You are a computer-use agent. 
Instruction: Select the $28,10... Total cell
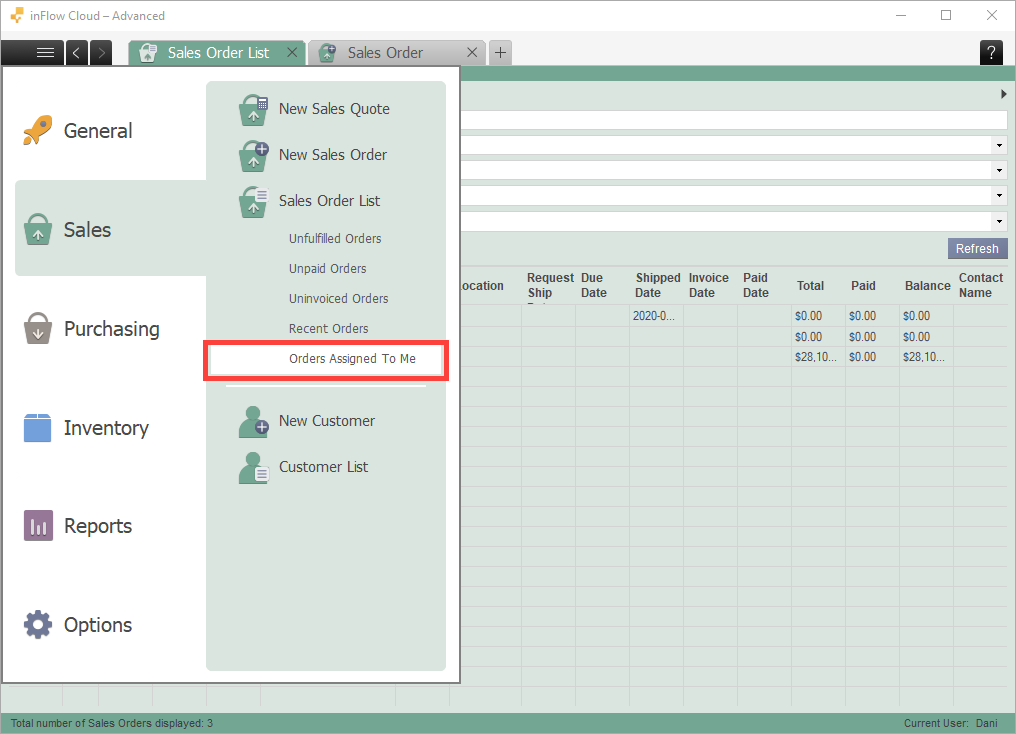pos(818,357)
